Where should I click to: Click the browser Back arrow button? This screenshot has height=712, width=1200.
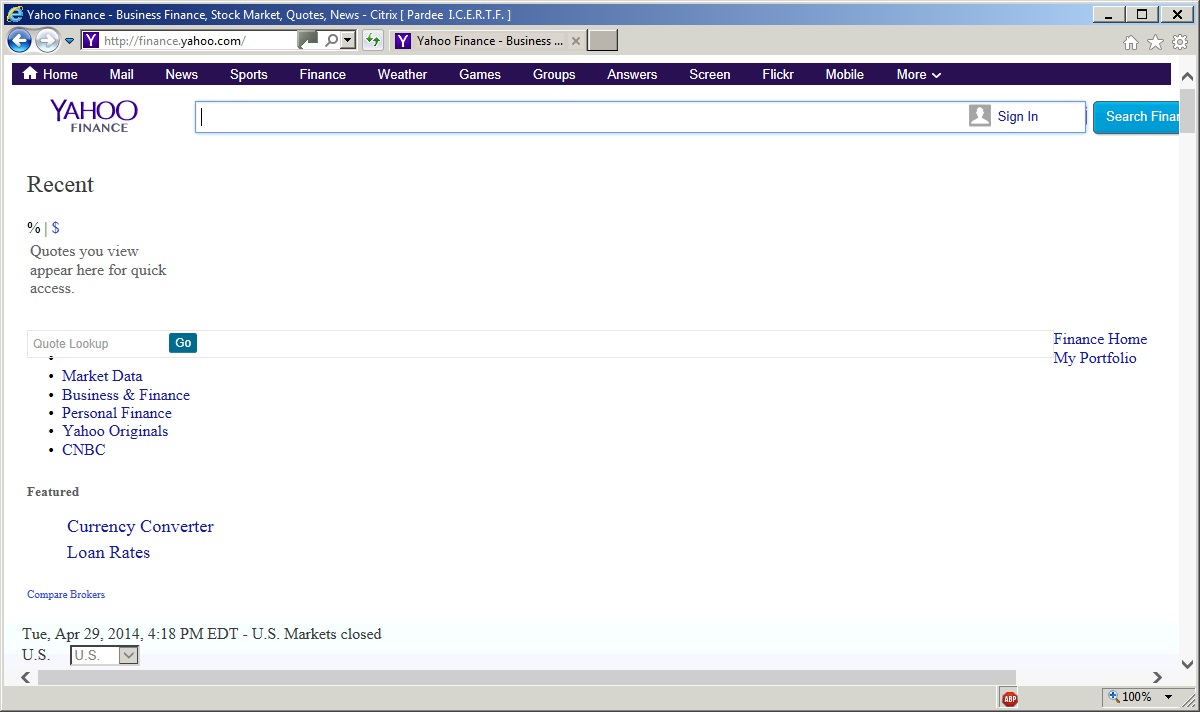point(19,40)
